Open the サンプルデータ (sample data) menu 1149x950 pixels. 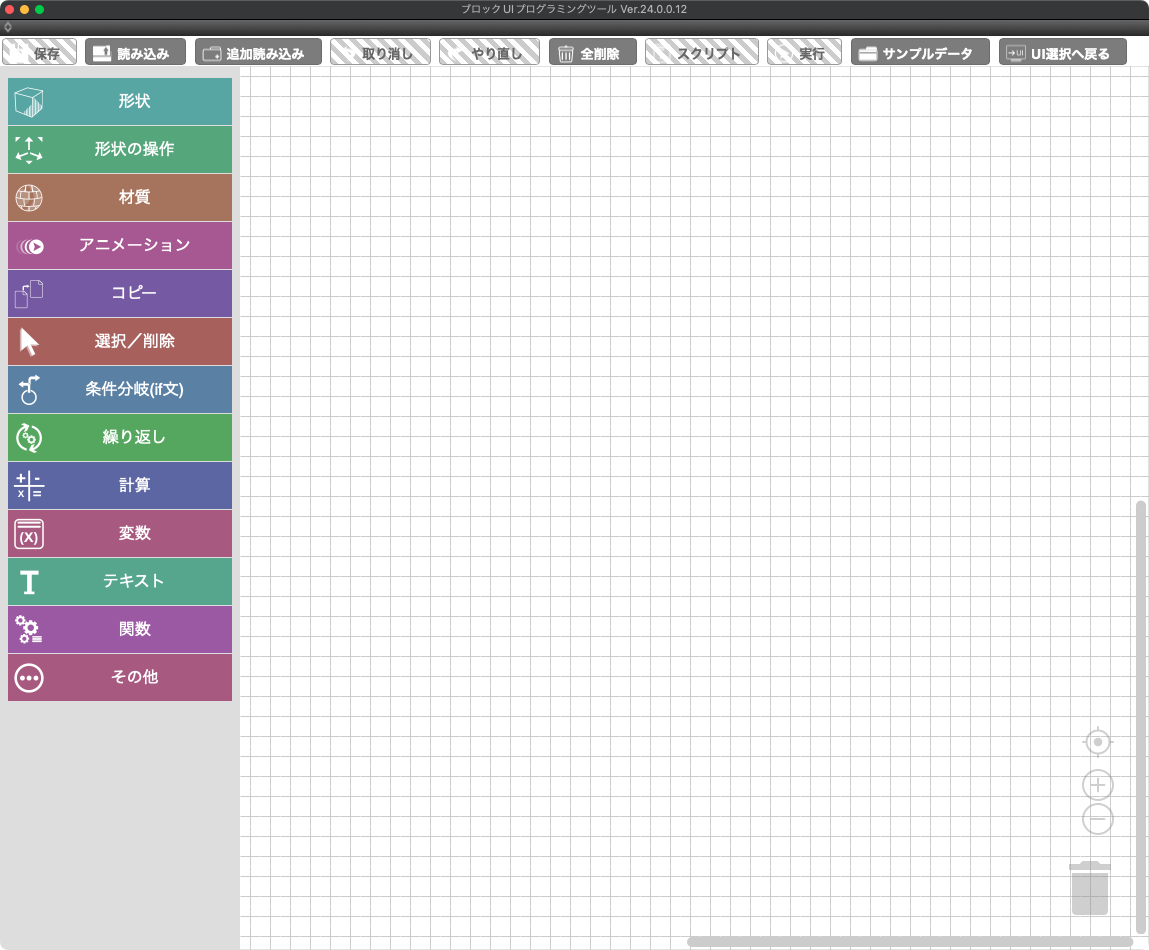[x=920, y=53]
